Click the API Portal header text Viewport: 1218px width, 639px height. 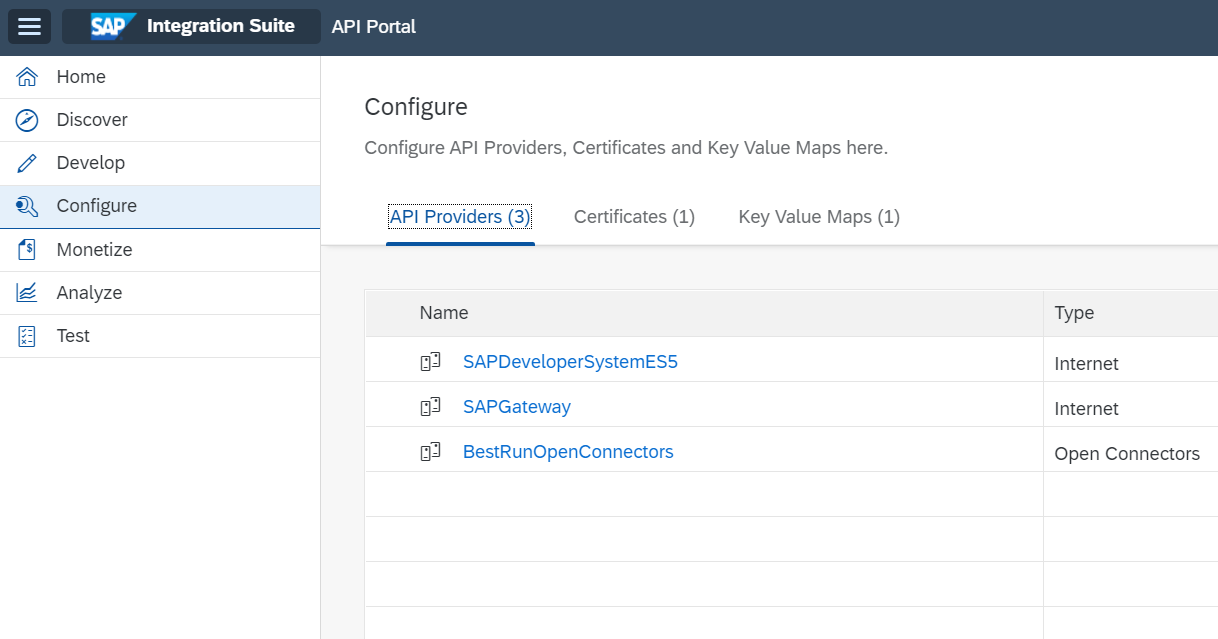pyautogui.click(x=374, y=27)
